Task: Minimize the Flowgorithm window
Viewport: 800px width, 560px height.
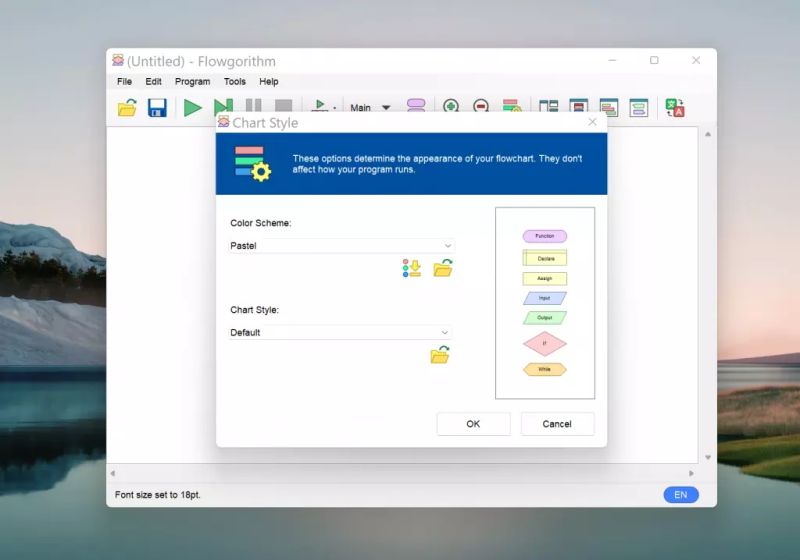Action: point(612,60)
